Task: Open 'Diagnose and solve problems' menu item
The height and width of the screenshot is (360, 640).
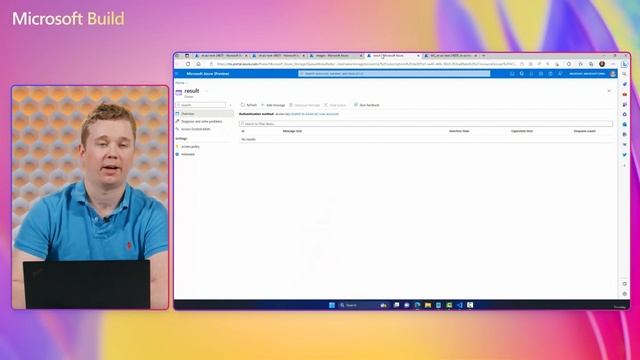Action: pos(201,122)
